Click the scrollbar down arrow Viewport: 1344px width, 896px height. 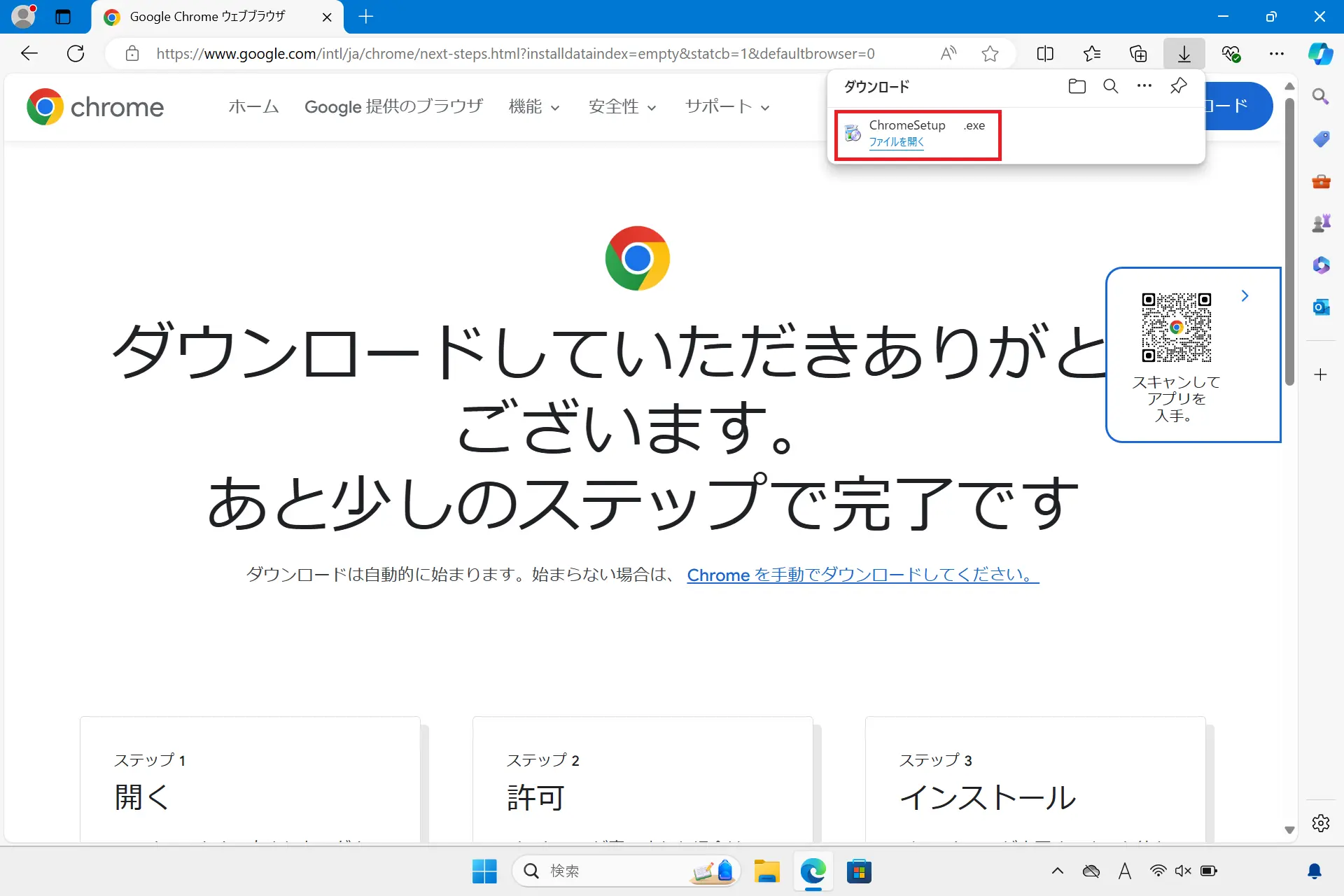pos(1289,830)
